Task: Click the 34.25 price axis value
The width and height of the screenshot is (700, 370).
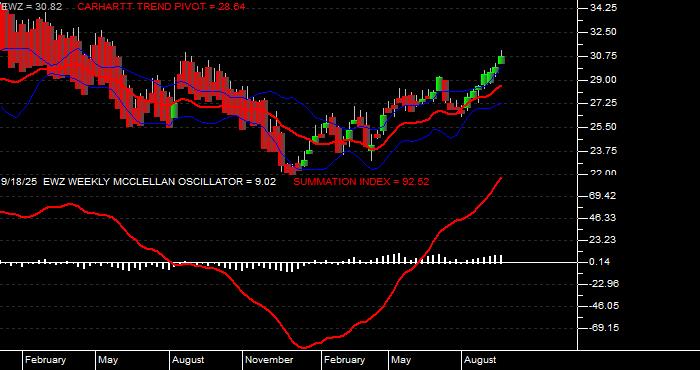Action: (x=604, y=8)
